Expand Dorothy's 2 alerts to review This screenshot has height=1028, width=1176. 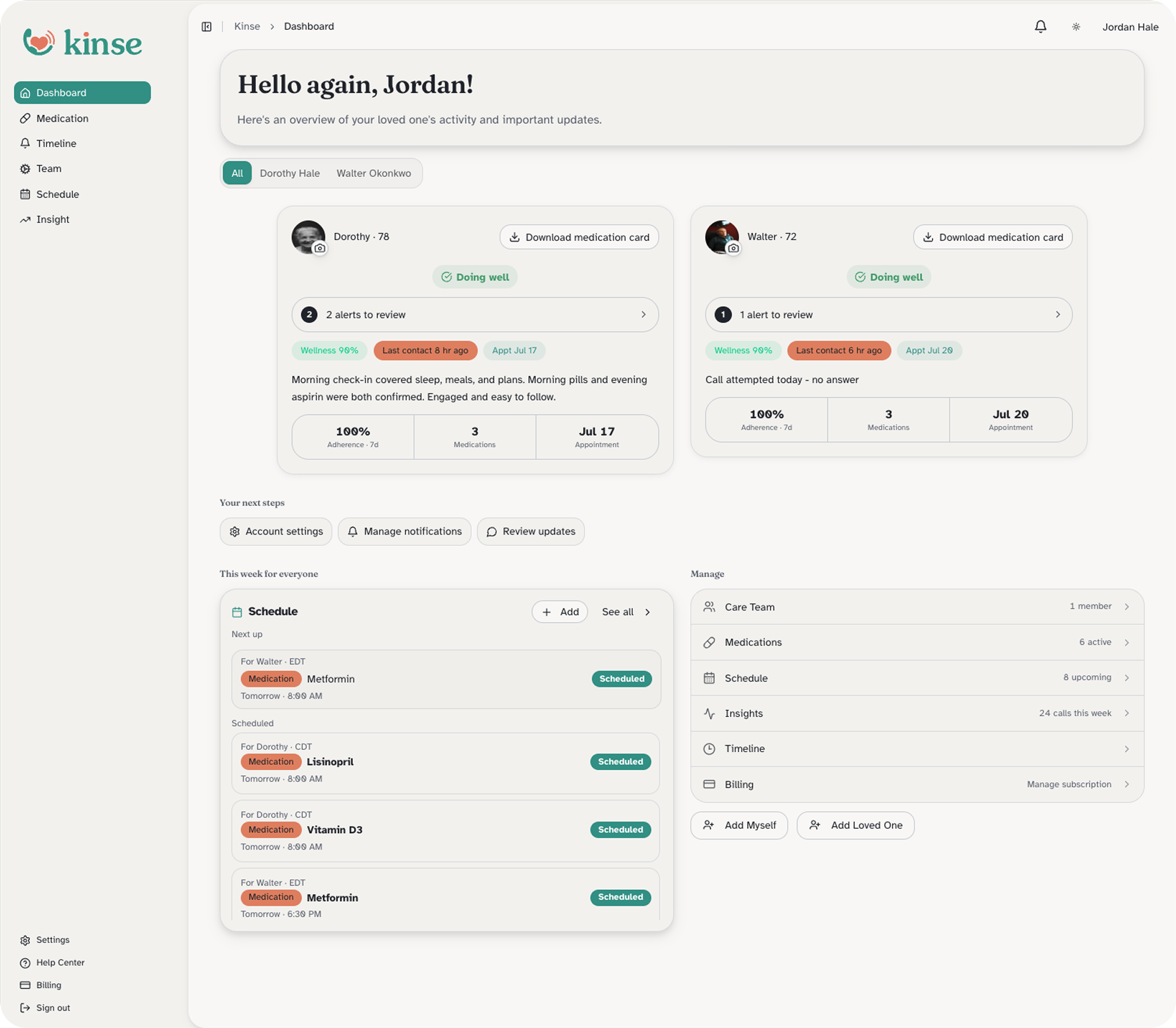pyautogui.click(x=475, y=315)
